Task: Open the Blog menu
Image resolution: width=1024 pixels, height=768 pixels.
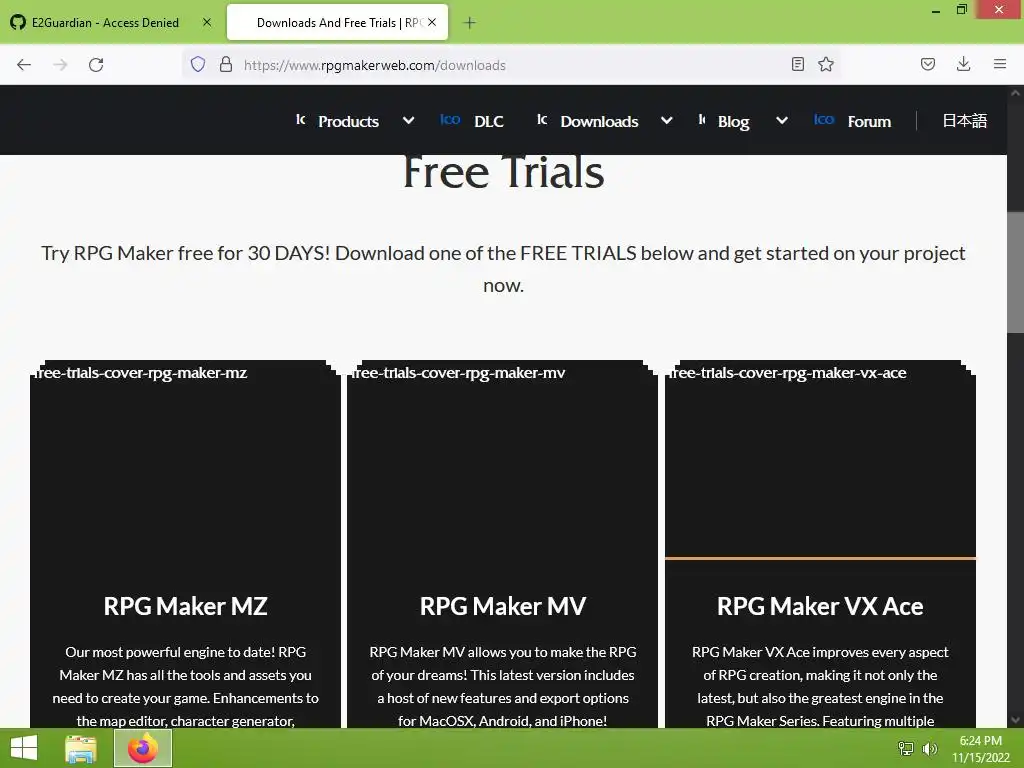Action: [733, 121]
